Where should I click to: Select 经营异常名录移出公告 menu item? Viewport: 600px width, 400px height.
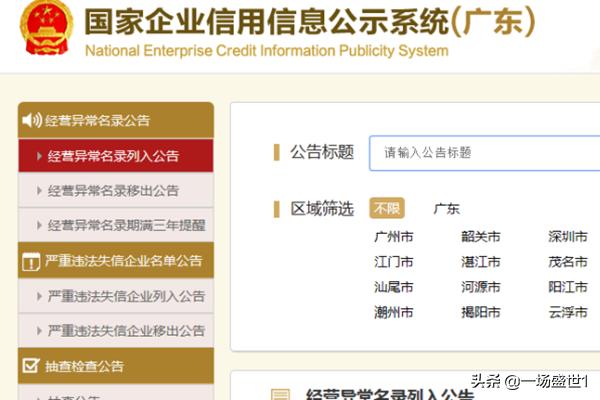click(x=116, y=190)
